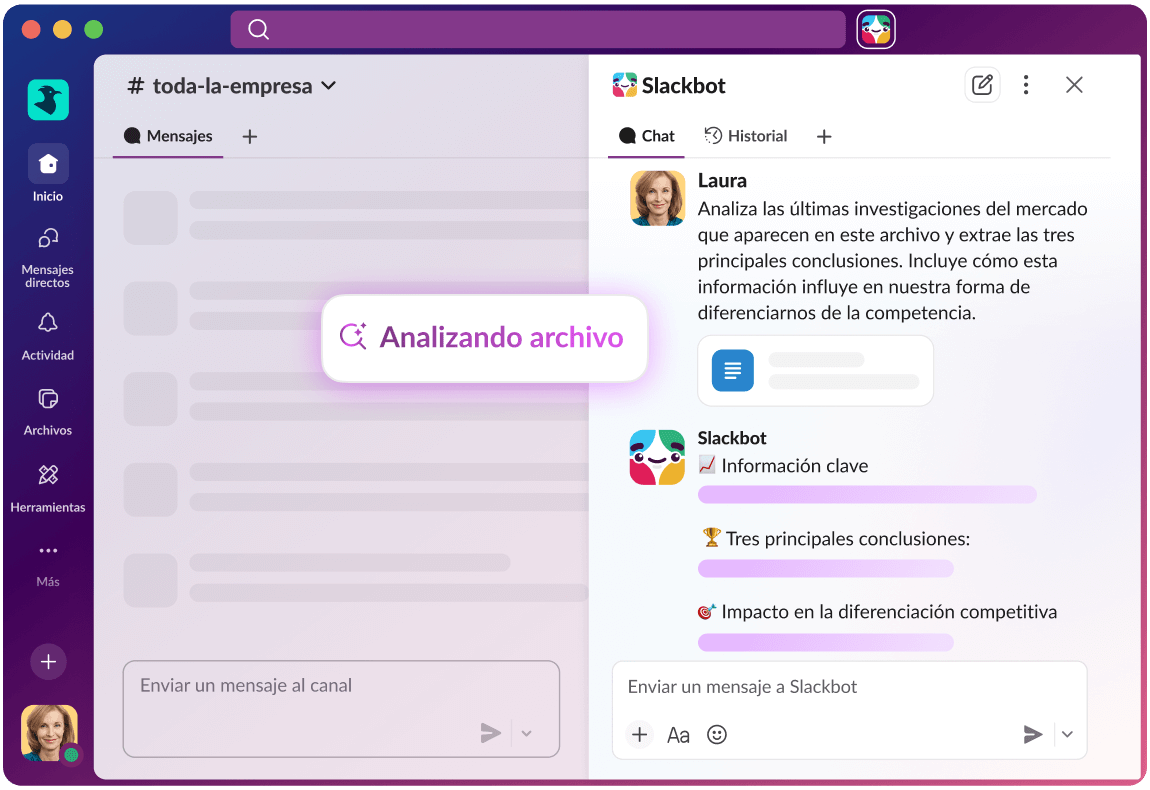Click the top search bar field
Screen dimensions: 1150x790
pos(538,29)
